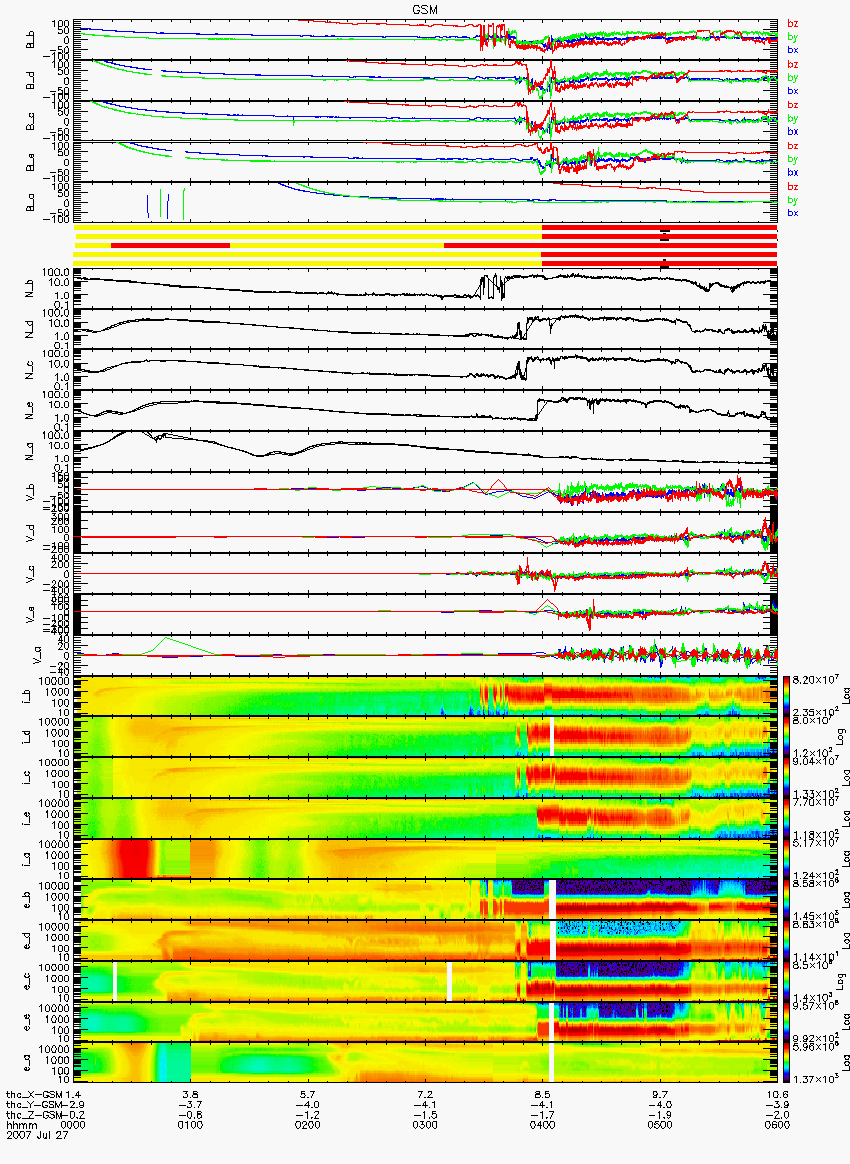The width and height of the screenshot is (850, 1164).
Task: Click the by legend of B_b panel
Action: pos(793,37)
